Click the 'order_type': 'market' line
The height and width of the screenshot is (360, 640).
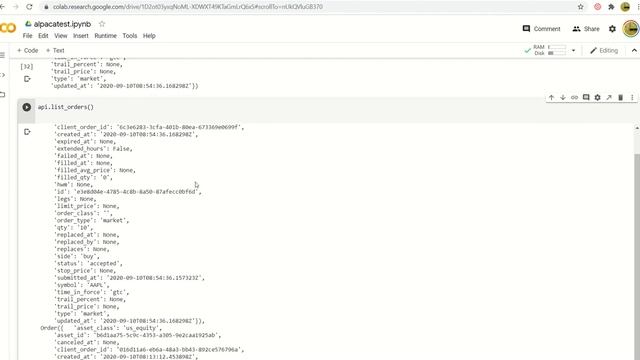tap(91, 220)
